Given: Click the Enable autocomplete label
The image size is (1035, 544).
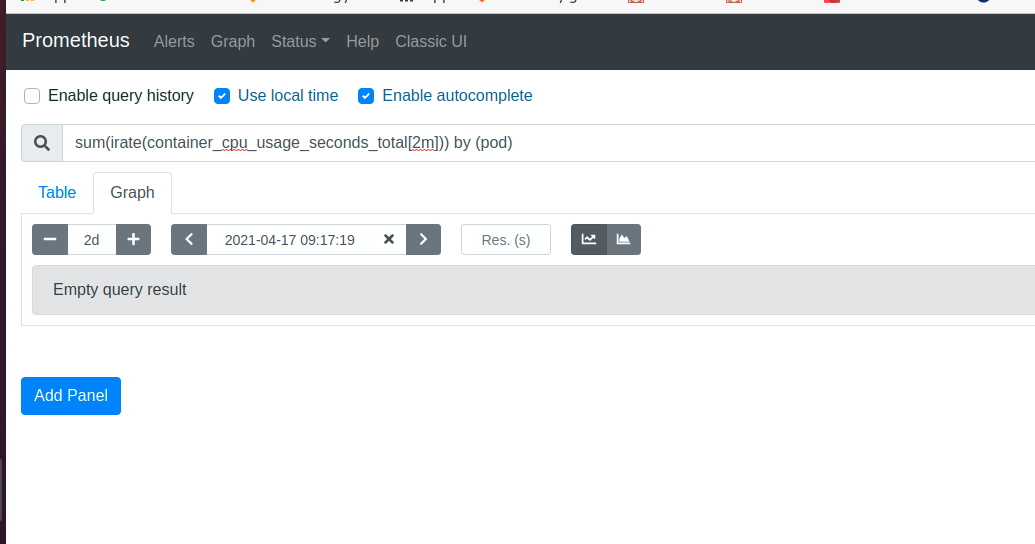Looking at the screenshot, I should (x=457, y=96).
